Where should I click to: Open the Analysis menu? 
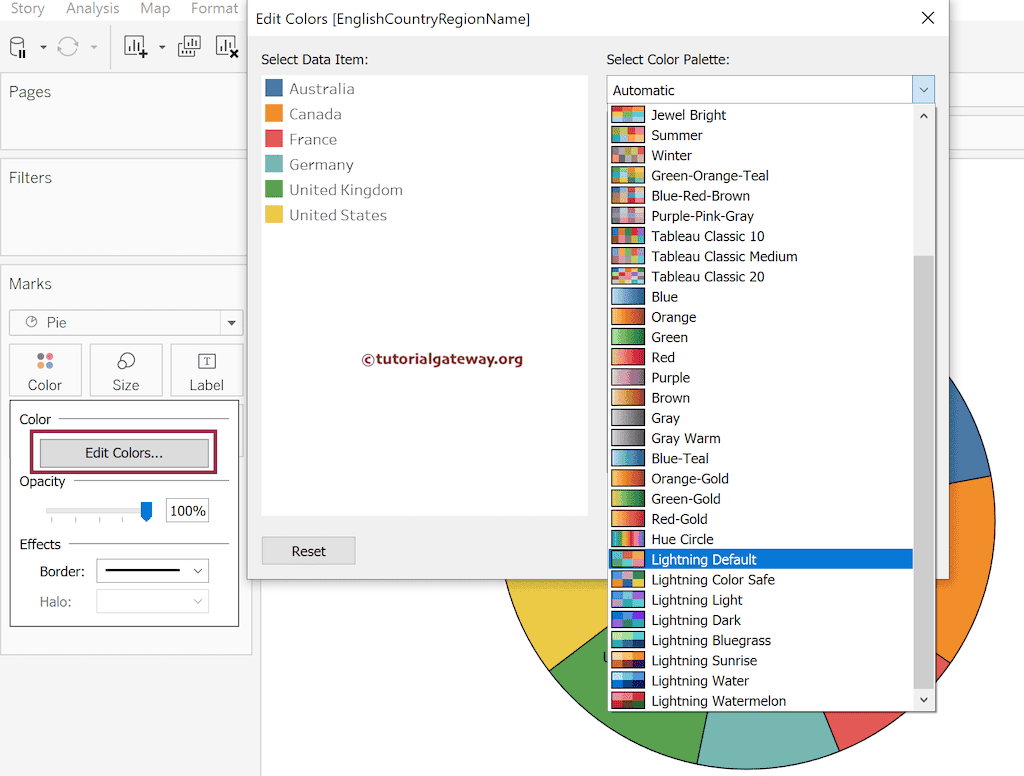[93, 9]
